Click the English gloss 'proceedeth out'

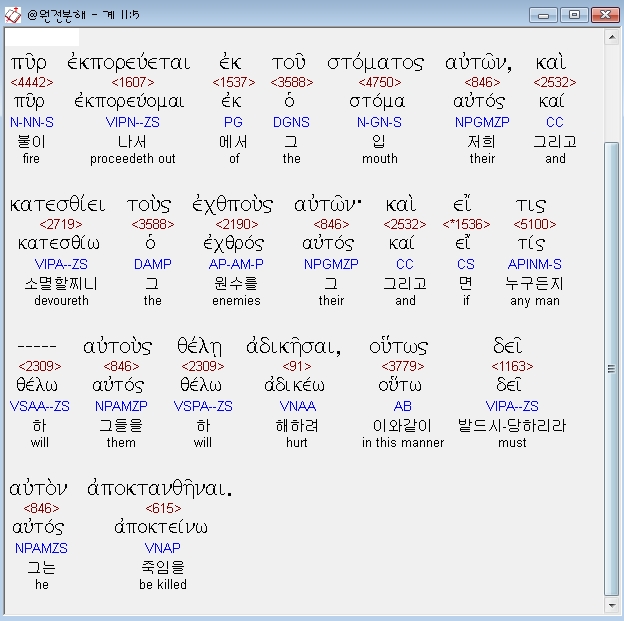pos(133,159)
